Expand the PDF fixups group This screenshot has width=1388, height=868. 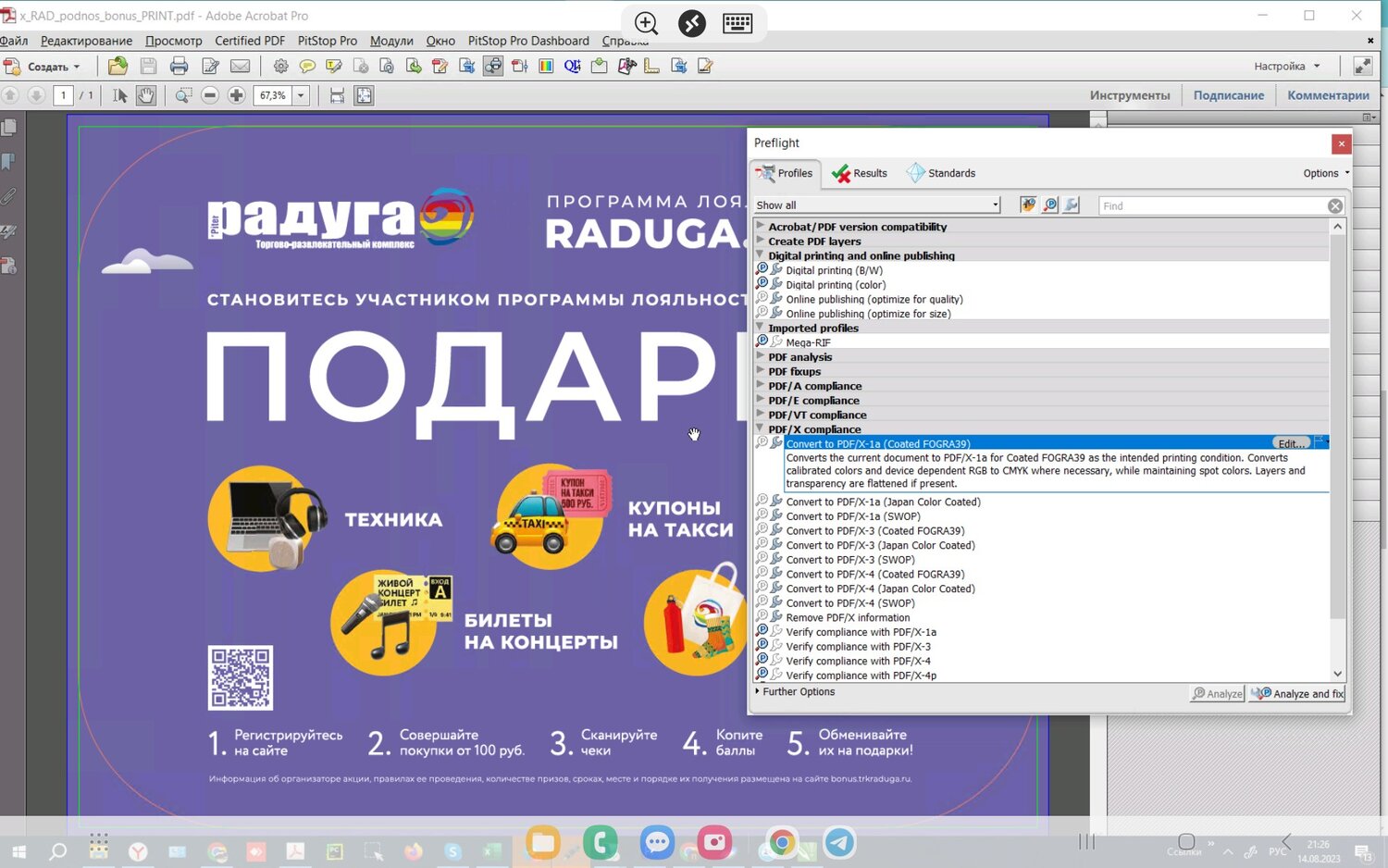point(761,371)
